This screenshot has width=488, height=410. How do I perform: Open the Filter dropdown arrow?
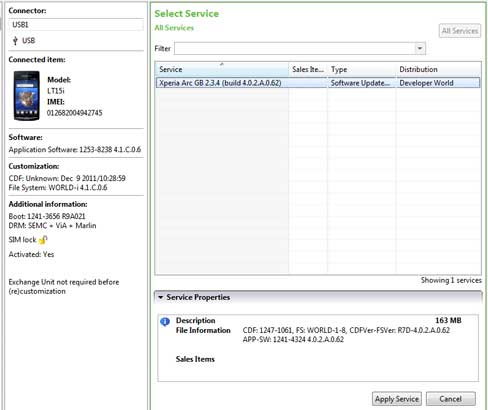pos(420,48)
